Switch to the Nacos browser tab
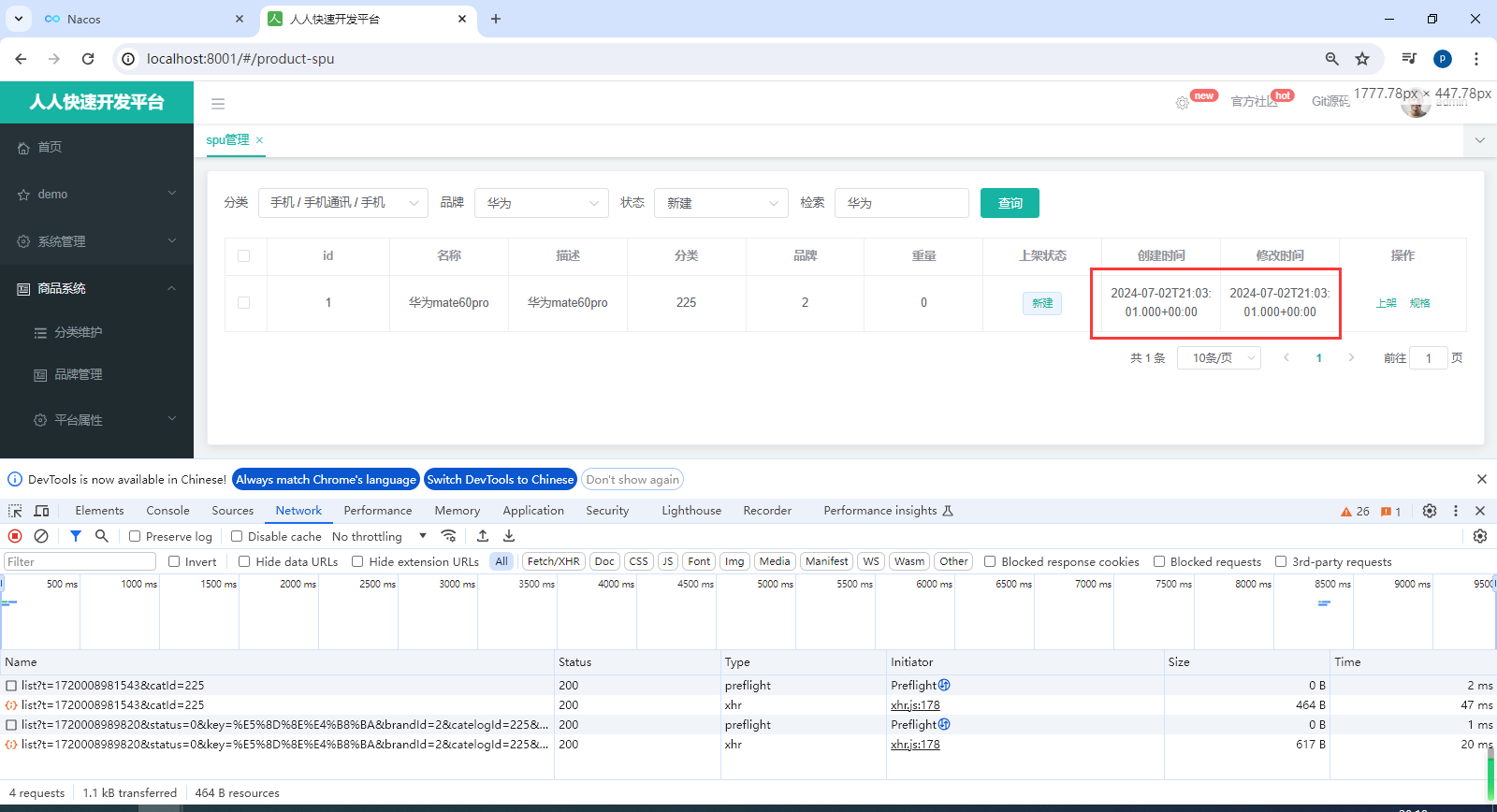This screenshot has height=812, width=1497. pyautogui.click(x=145, y=19)
